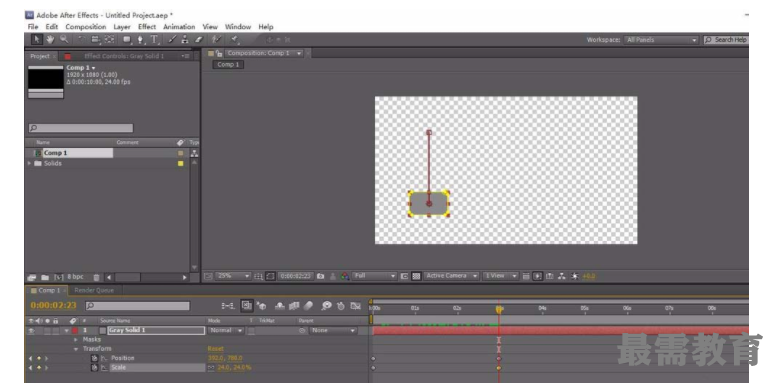Viewport: 769px width, 389px height.
Task: Expand the Masks property group
Action: click(76, 339)
